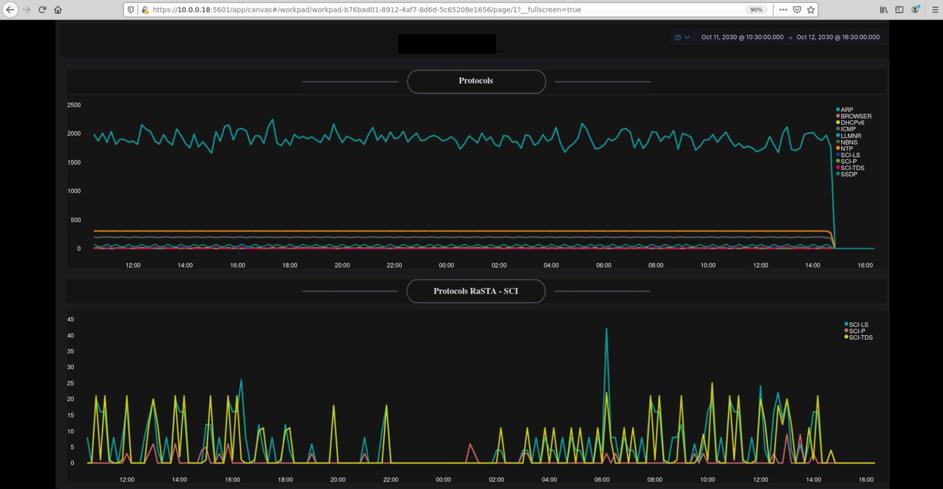
Task: Click the end date Oct 12, 2030
Action: [x=838, y=37]
